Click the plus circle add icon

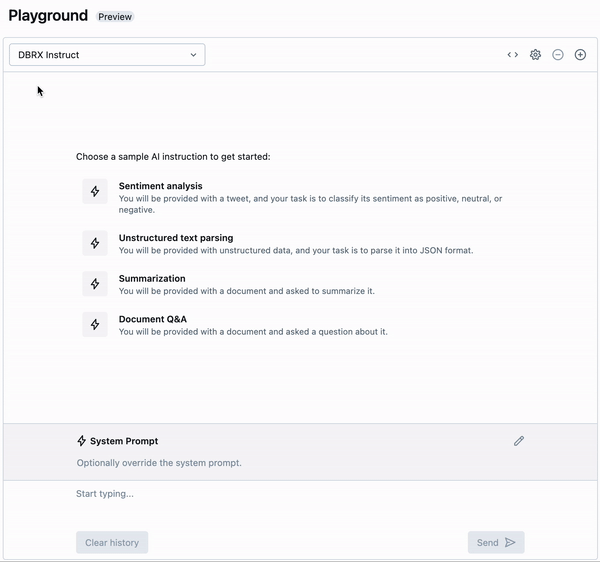[x=580, y=55]
